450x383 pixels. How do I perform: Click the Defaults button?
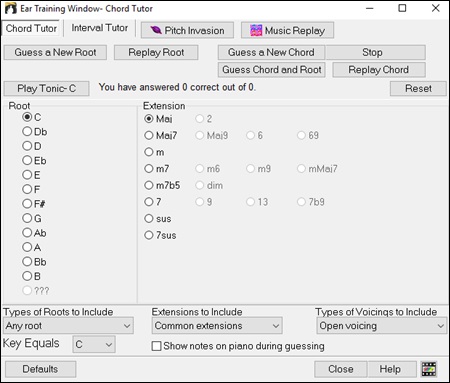[40, 369]
